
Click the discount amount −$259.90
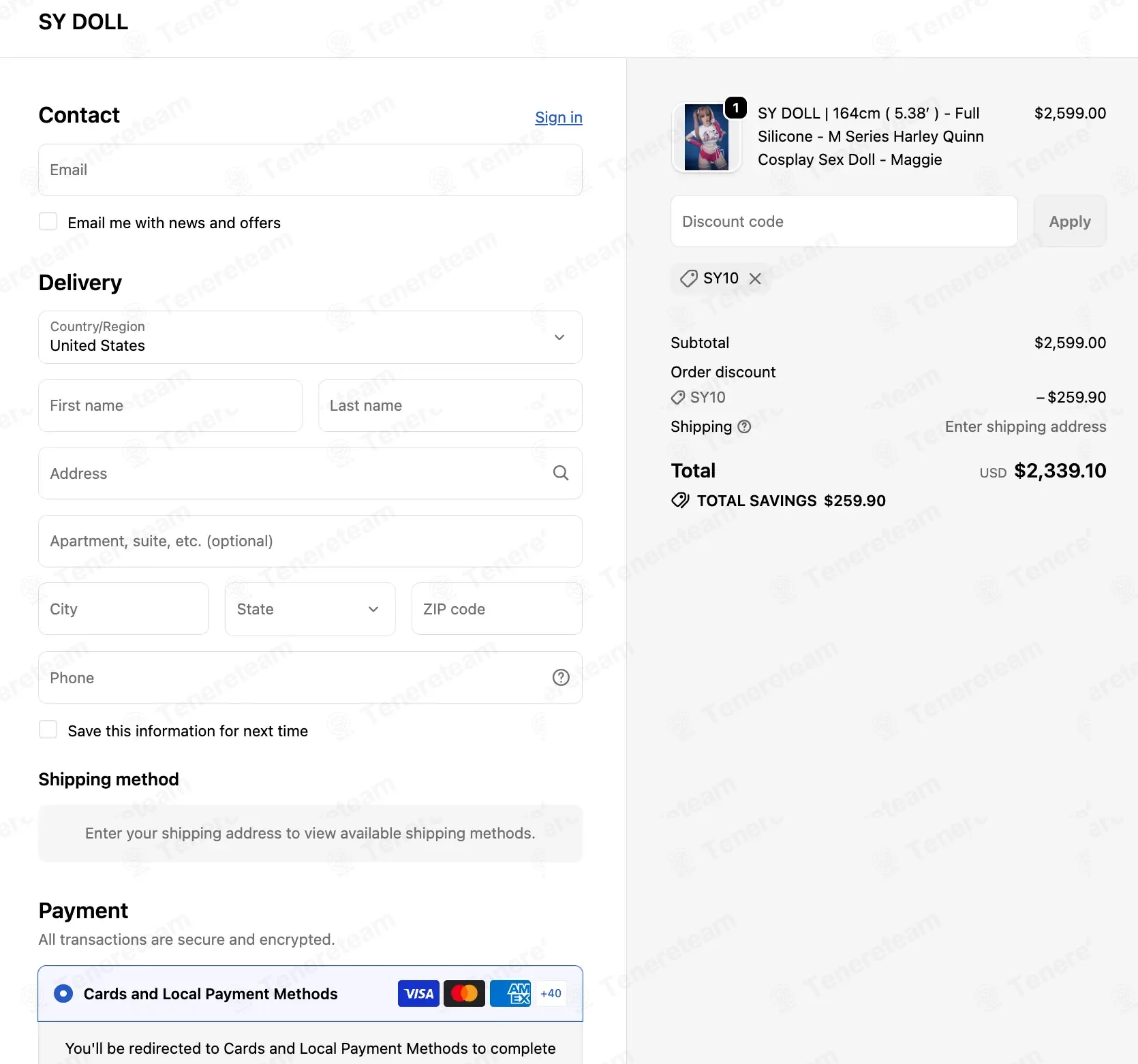click(1071, 397)
